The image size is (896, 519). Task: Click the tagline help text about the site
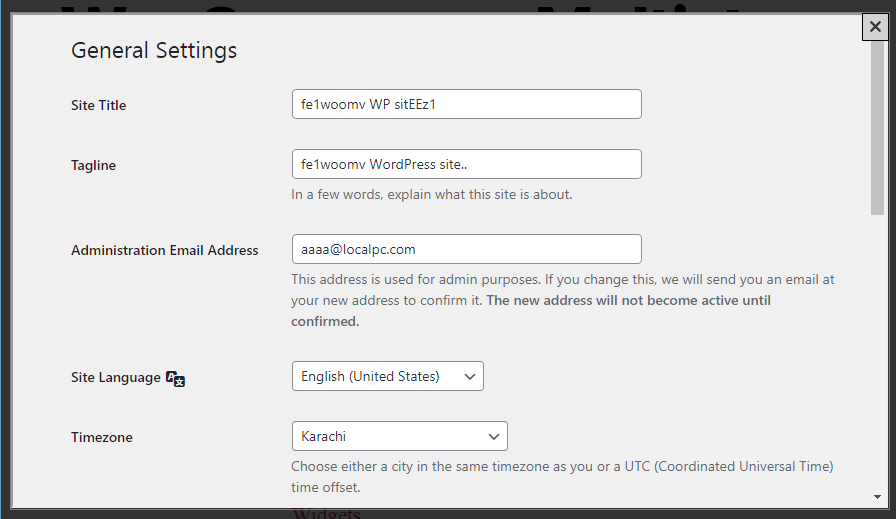[x=432, y=195]
